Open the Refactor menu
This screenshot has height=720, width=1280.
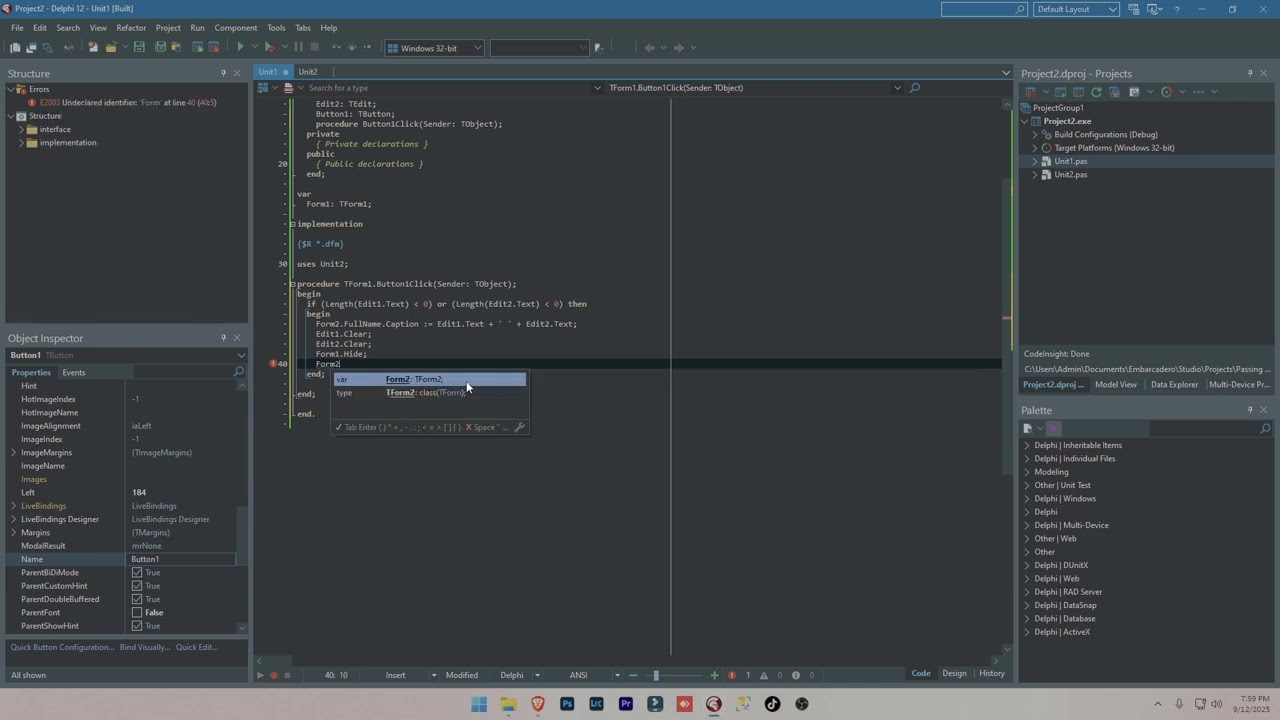tap(131, 28)
